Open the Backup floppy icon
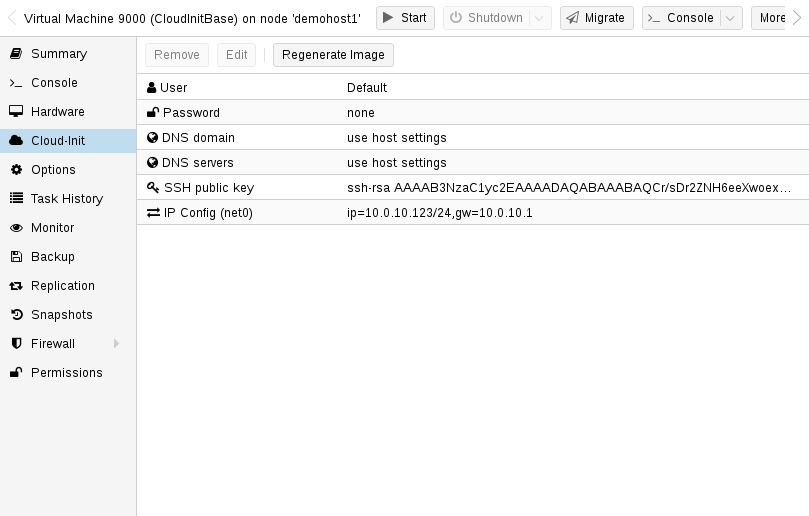The width and height of the screenshot is (809, 516). point(17,256)
